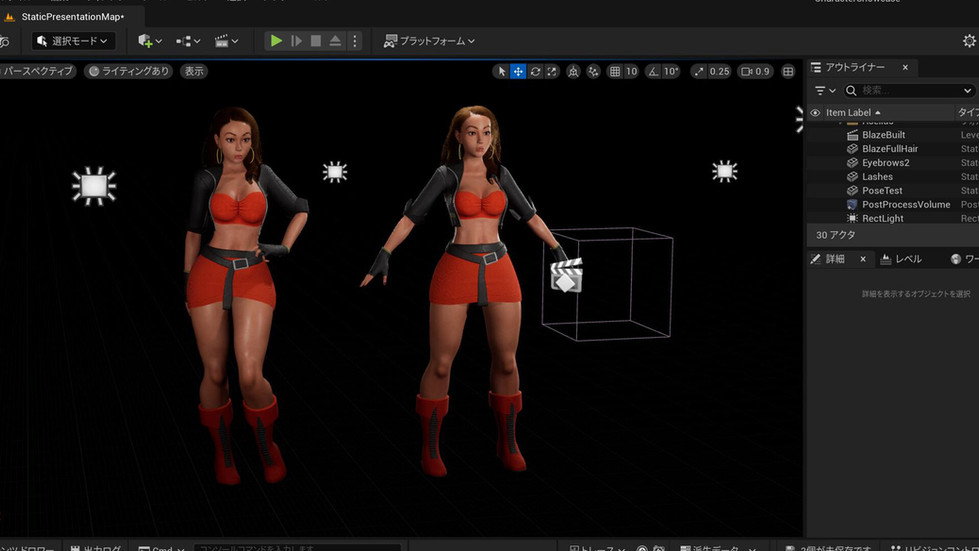
Task: Toggle surface snapping icon
Action: pos(593,72)
